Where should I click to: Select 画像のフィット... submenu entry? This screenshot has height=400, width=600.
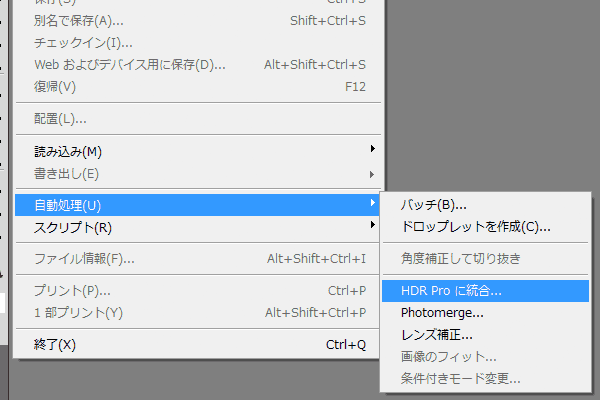[485, 357]
